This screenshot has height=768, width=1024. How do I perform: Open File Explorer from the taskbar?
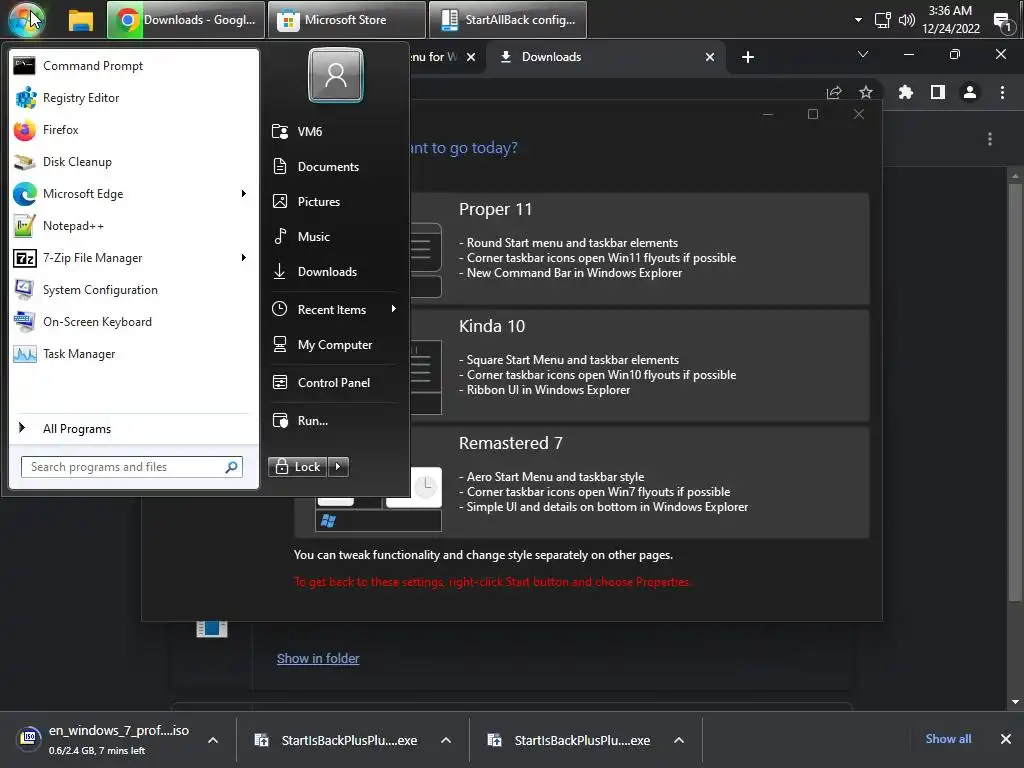point(81,20)
